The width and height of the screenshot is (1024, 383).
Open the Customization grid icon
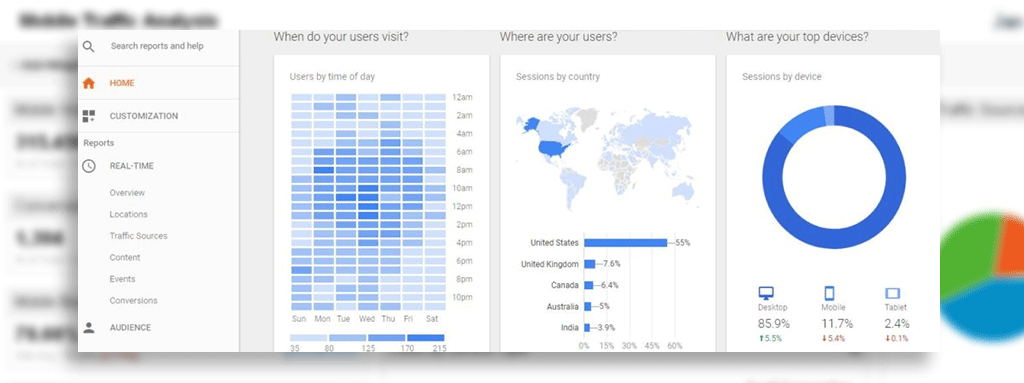click(89, 116)
